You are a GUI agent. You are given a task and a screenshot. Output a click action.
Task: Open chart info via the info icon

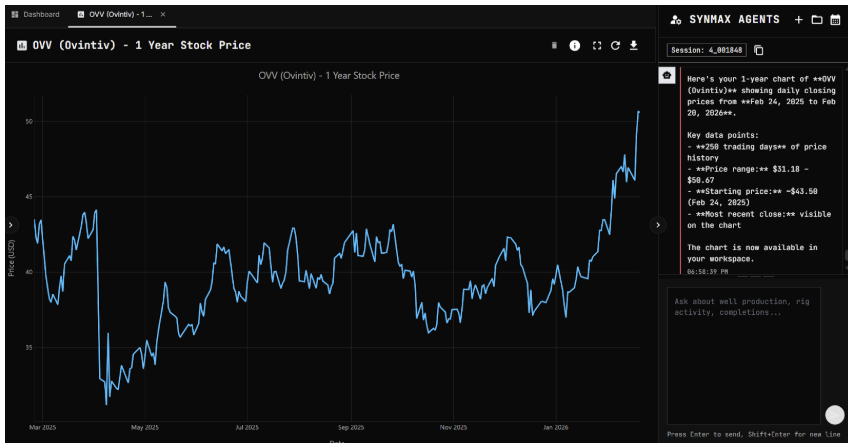pos(575,45)
